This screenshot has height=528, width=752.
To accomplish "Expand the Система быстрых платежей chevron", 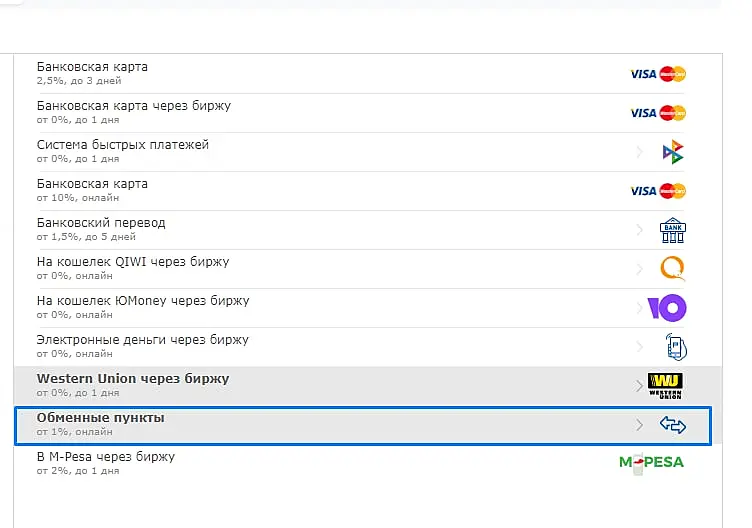I will 639,152.
